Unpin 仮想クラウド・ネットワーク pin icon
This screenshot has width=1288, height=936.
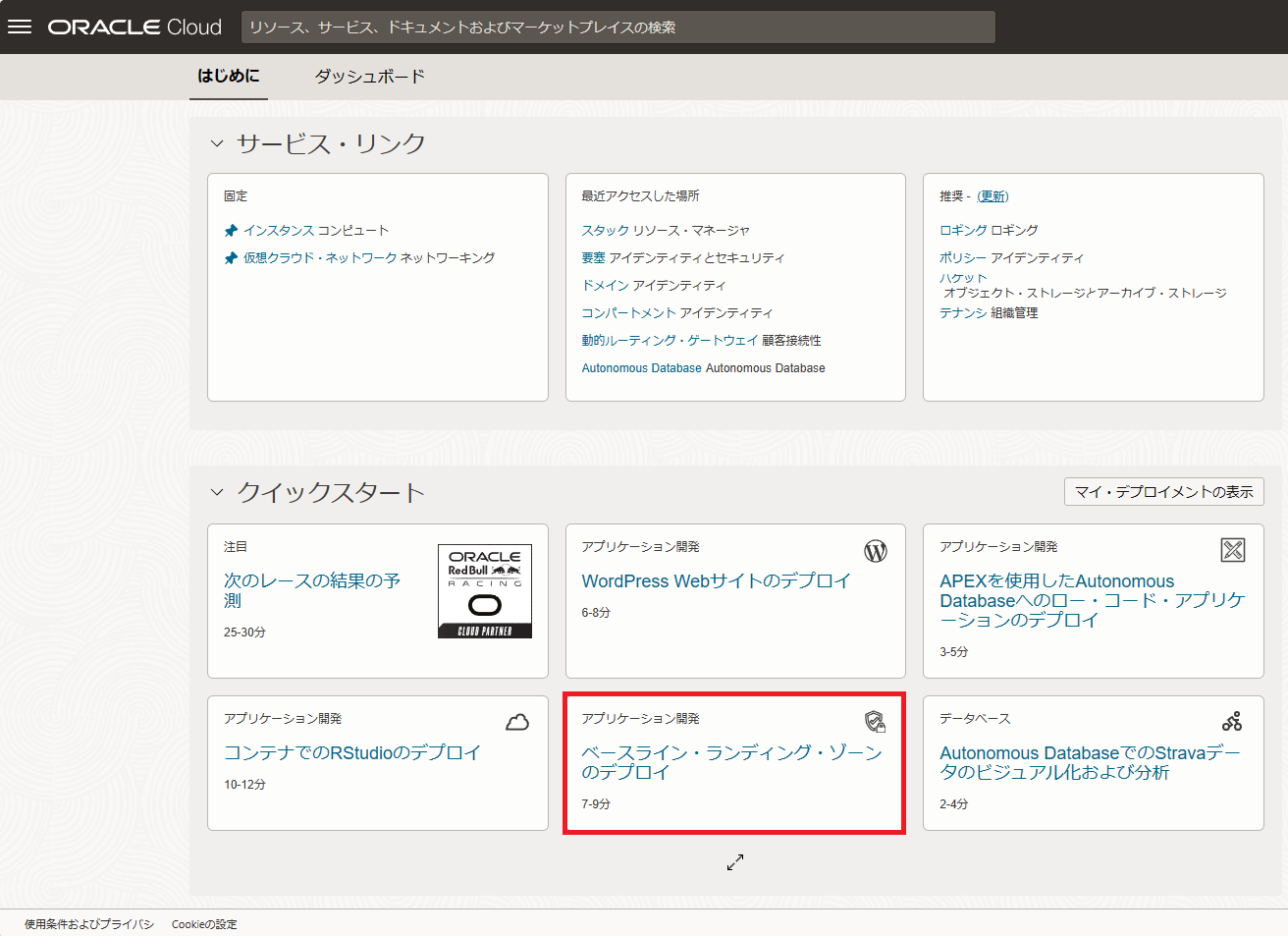click(x=231, y=258)
